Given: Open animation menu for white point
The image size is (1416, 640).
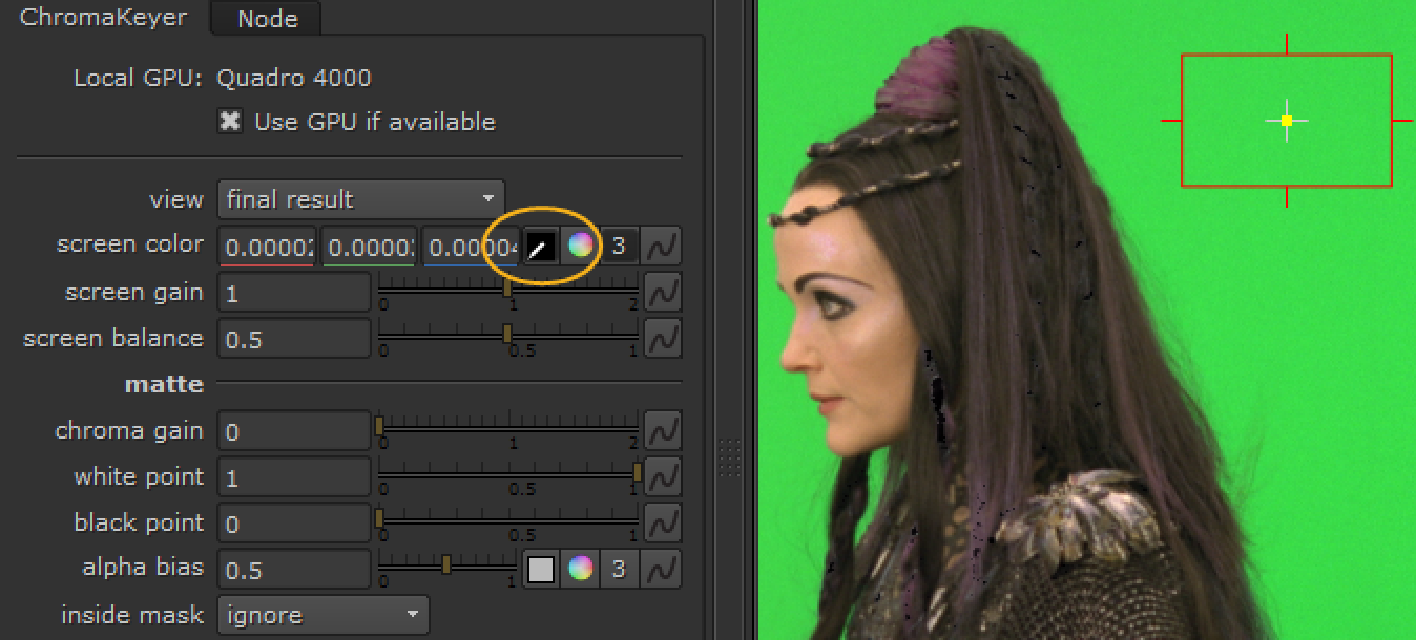Looking at the screenshot, I should pyautogui.click(x=661, y=477).
